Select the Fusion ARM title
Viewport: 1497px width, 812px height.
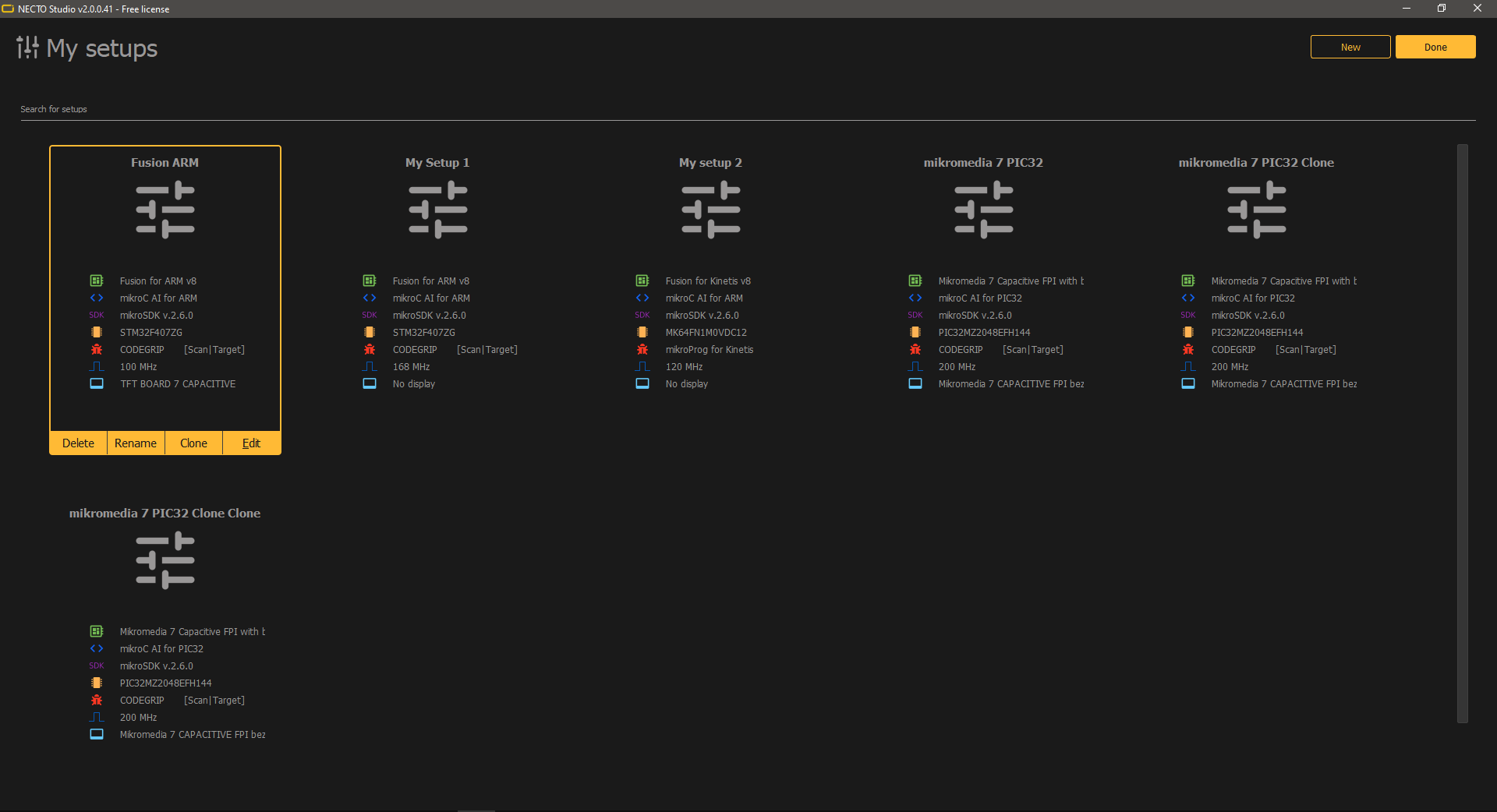[165, 162]
